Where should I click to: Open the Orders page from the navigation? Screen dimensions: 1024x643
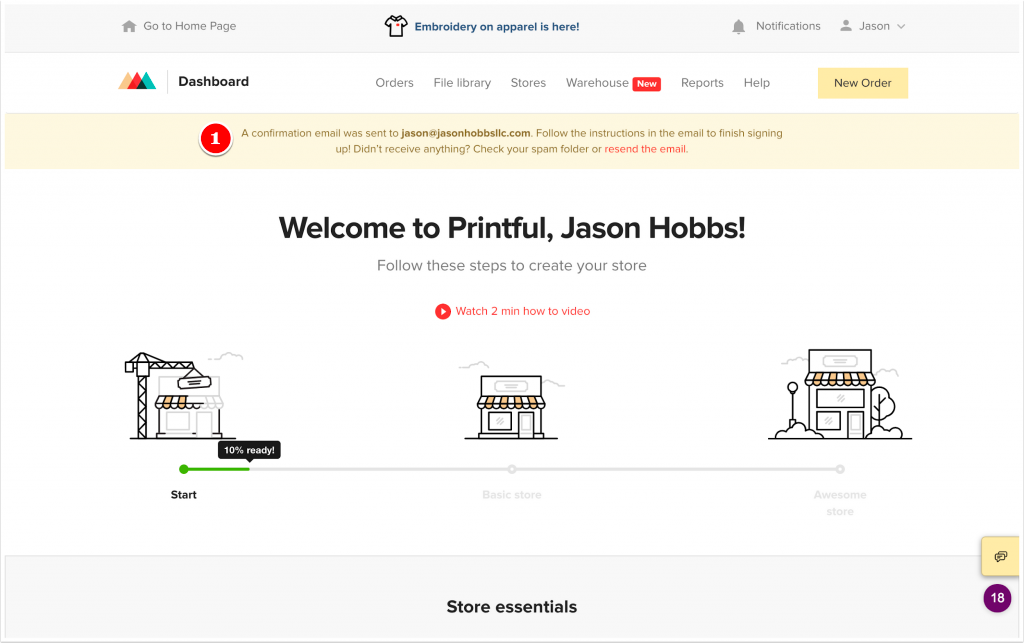pyautogui.click(x=394, y=83)
